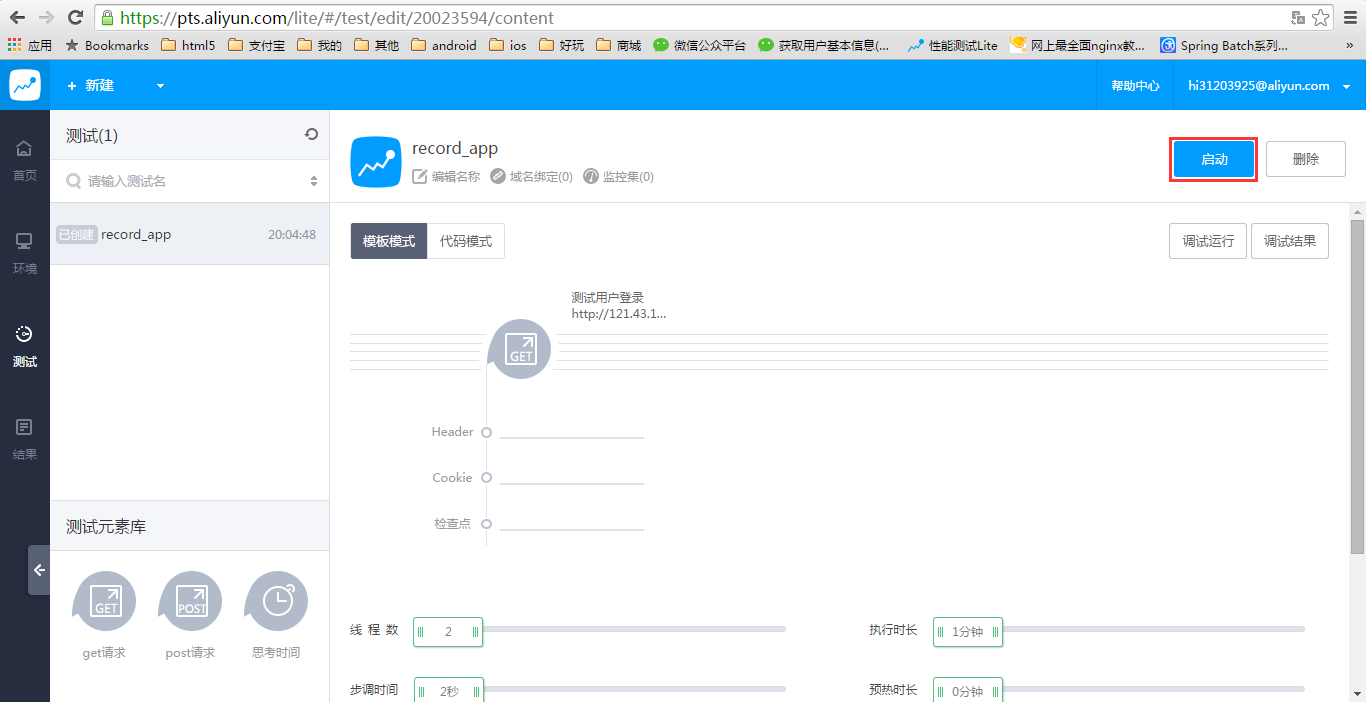Click the 删除 delete button
The image size is (1366, 702).
pyautogui.click(x=1306, y=159)
